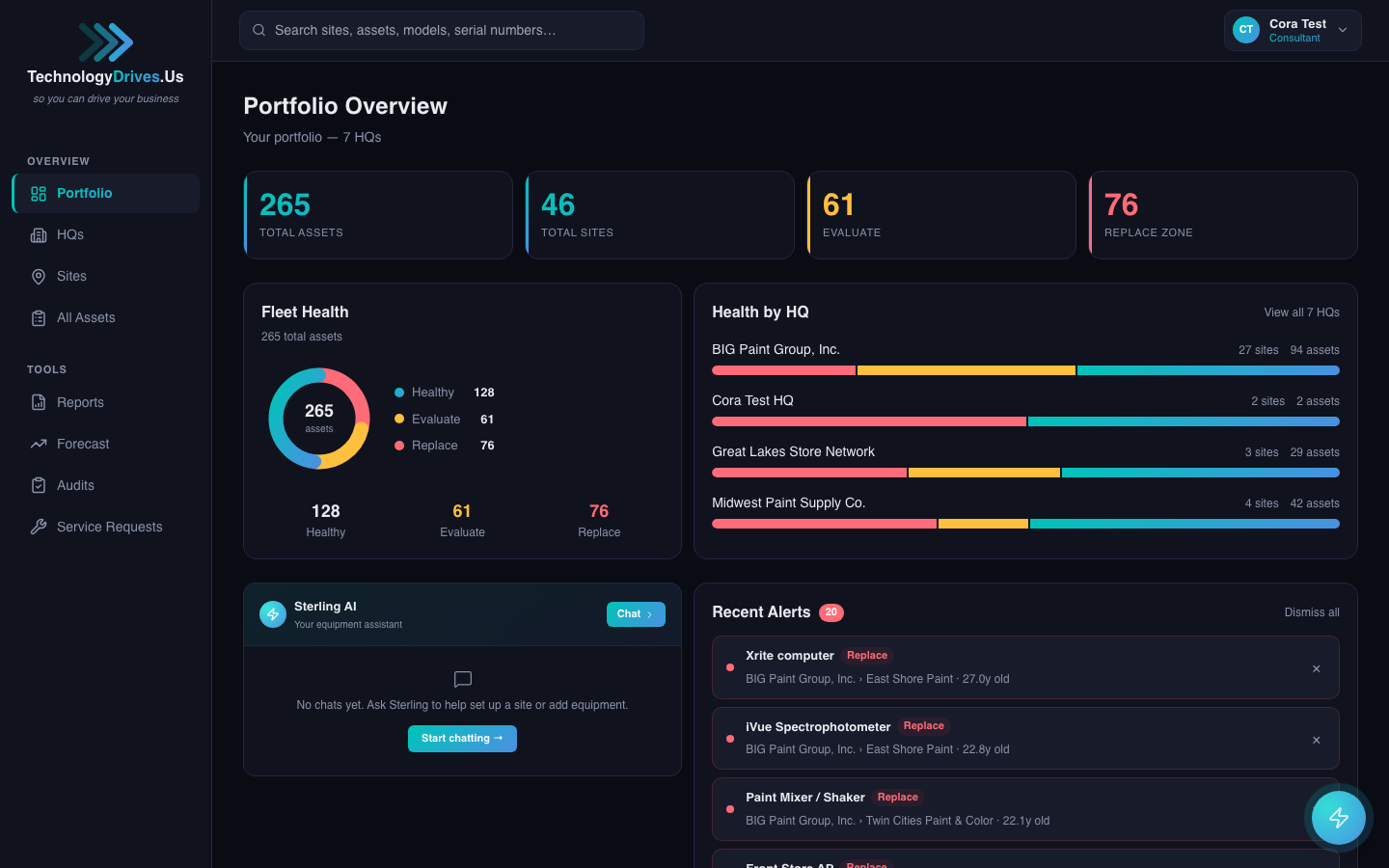Click BIG Paint Group health bar

tap(1024, 370)
